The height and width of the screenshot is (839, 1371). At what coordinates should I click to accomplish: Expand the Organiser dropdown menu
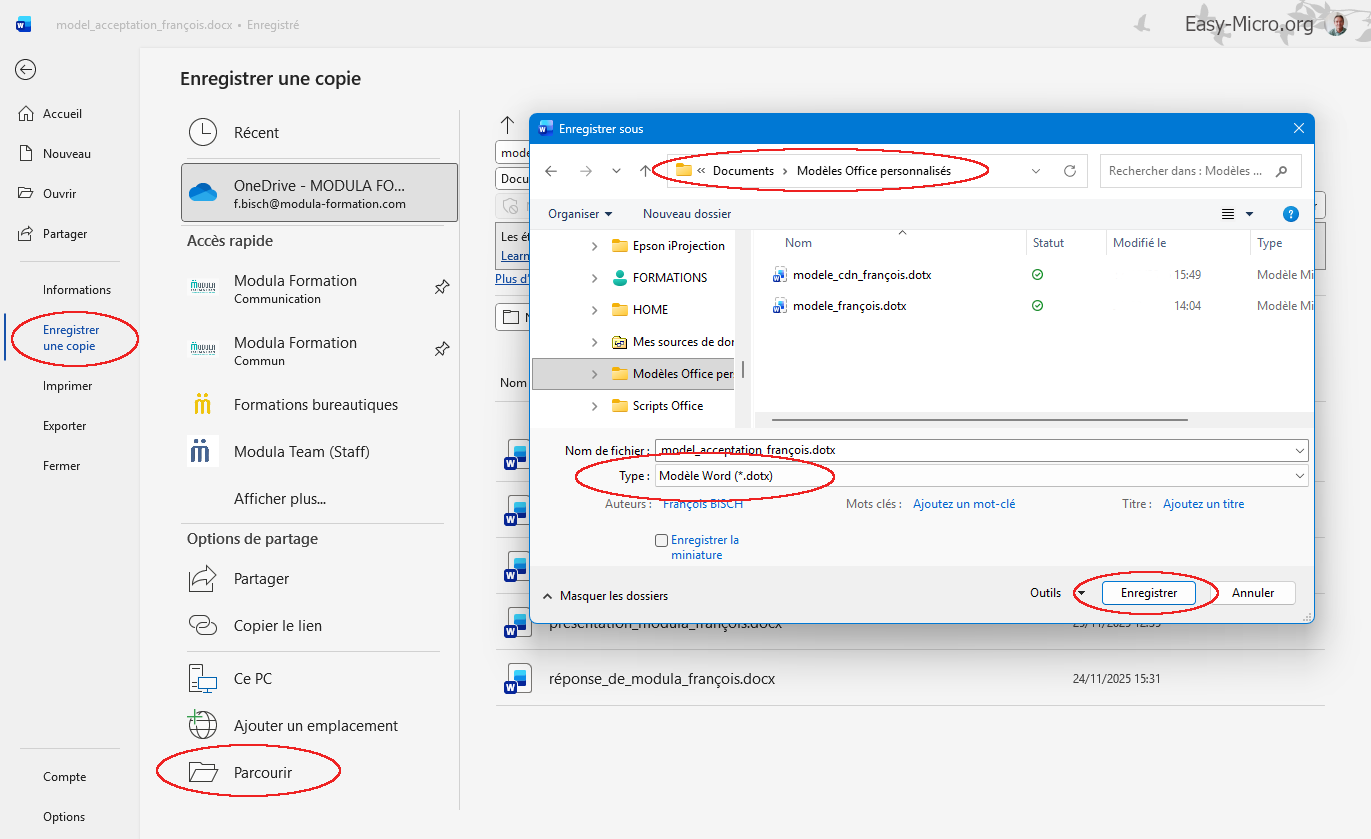580,214
